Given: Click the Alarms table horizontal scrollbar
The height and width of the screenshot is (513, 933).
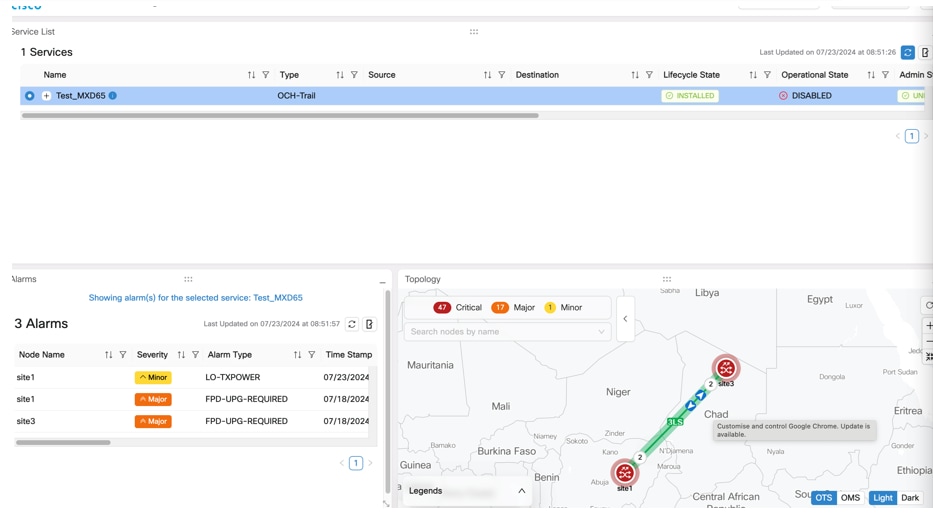Looking at the screenshot, I should coord(63,442).
